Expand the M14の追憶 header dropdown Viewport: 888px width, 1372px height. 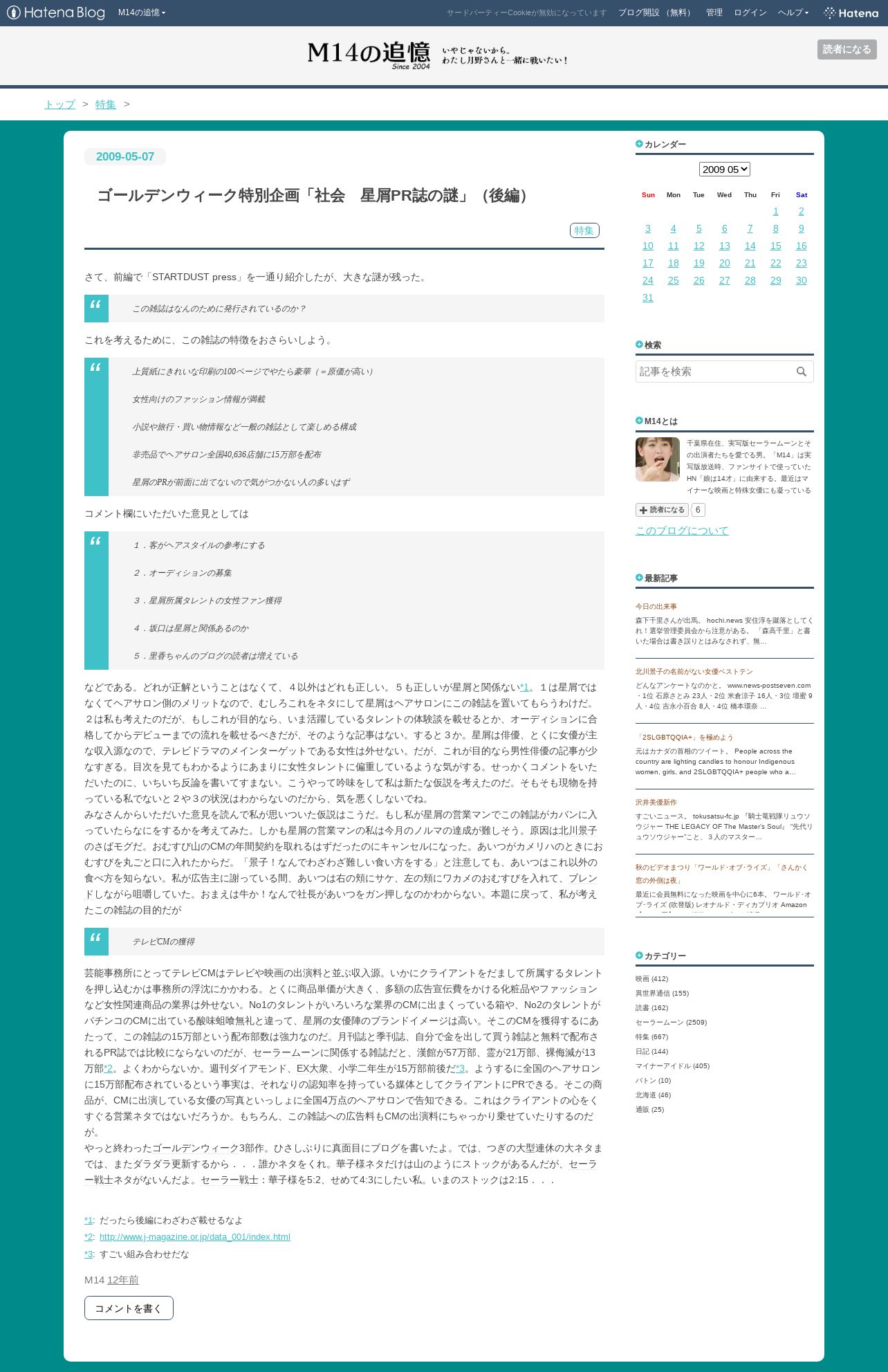point(142,12)
